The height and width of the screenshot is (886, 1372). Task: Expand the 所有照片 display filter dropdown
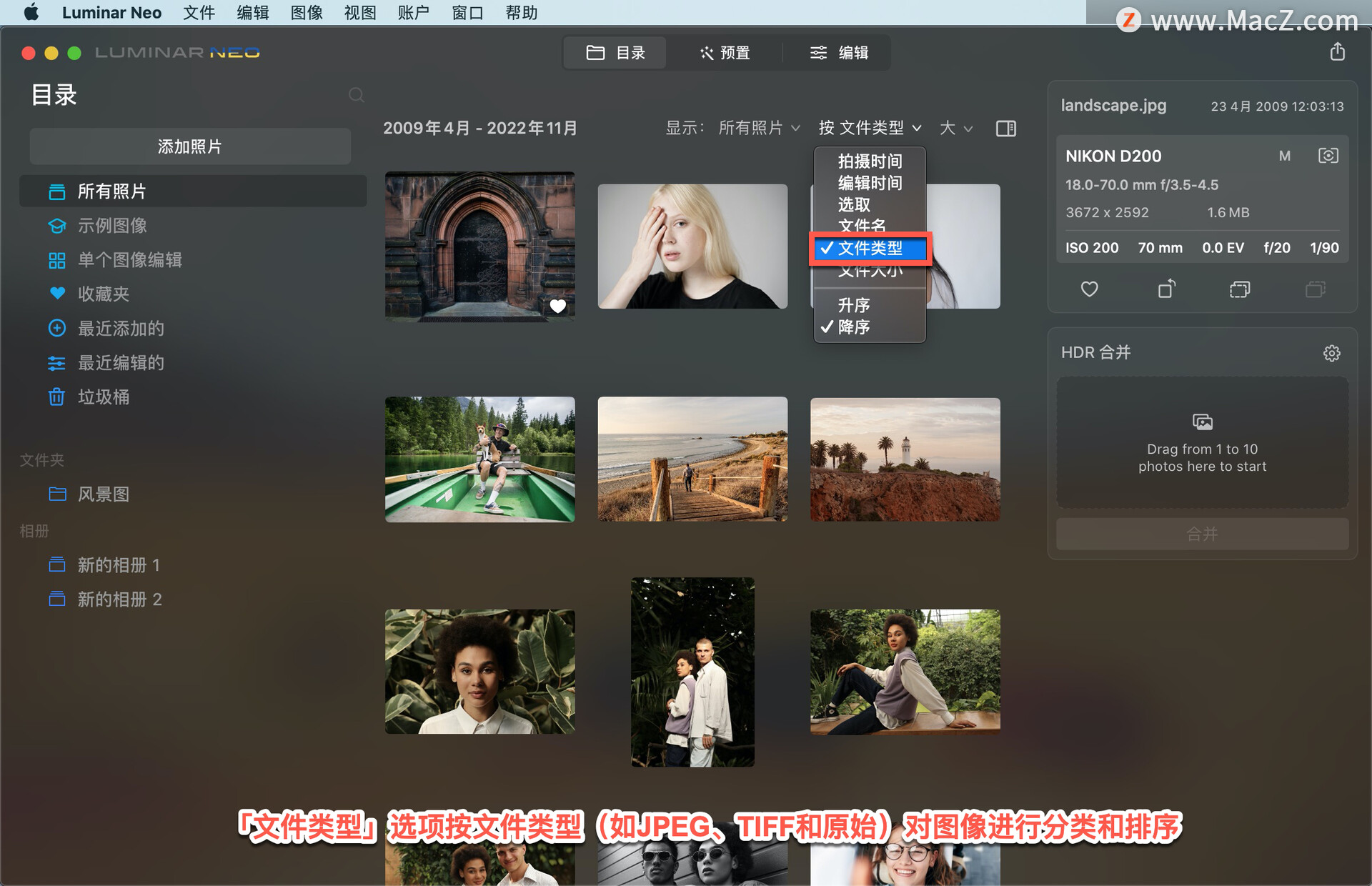pyautogui.click(x=758, y=128)
